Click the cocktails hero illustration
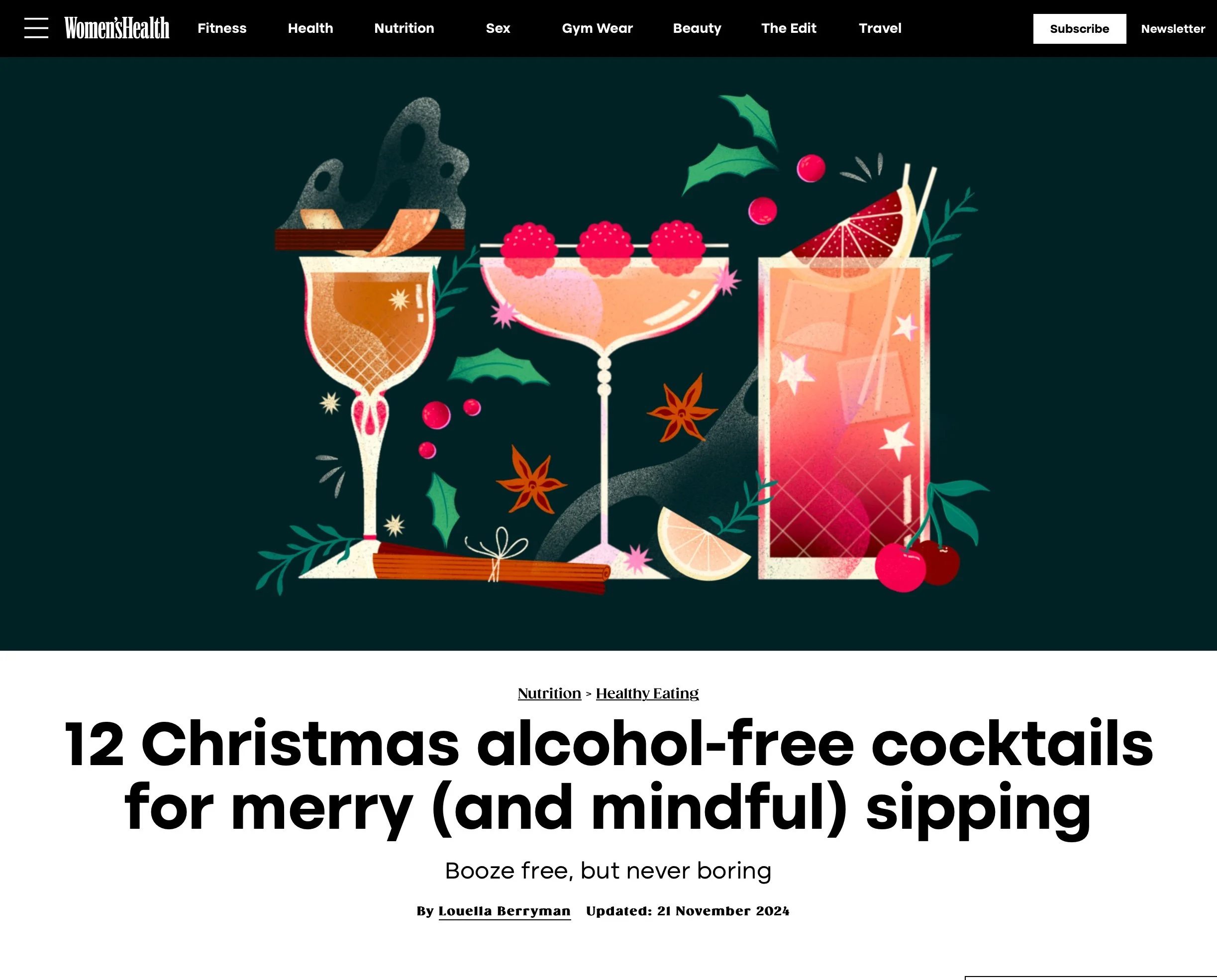The height and width of the screenshot is (980, 1217). click(x=608, y=353)
